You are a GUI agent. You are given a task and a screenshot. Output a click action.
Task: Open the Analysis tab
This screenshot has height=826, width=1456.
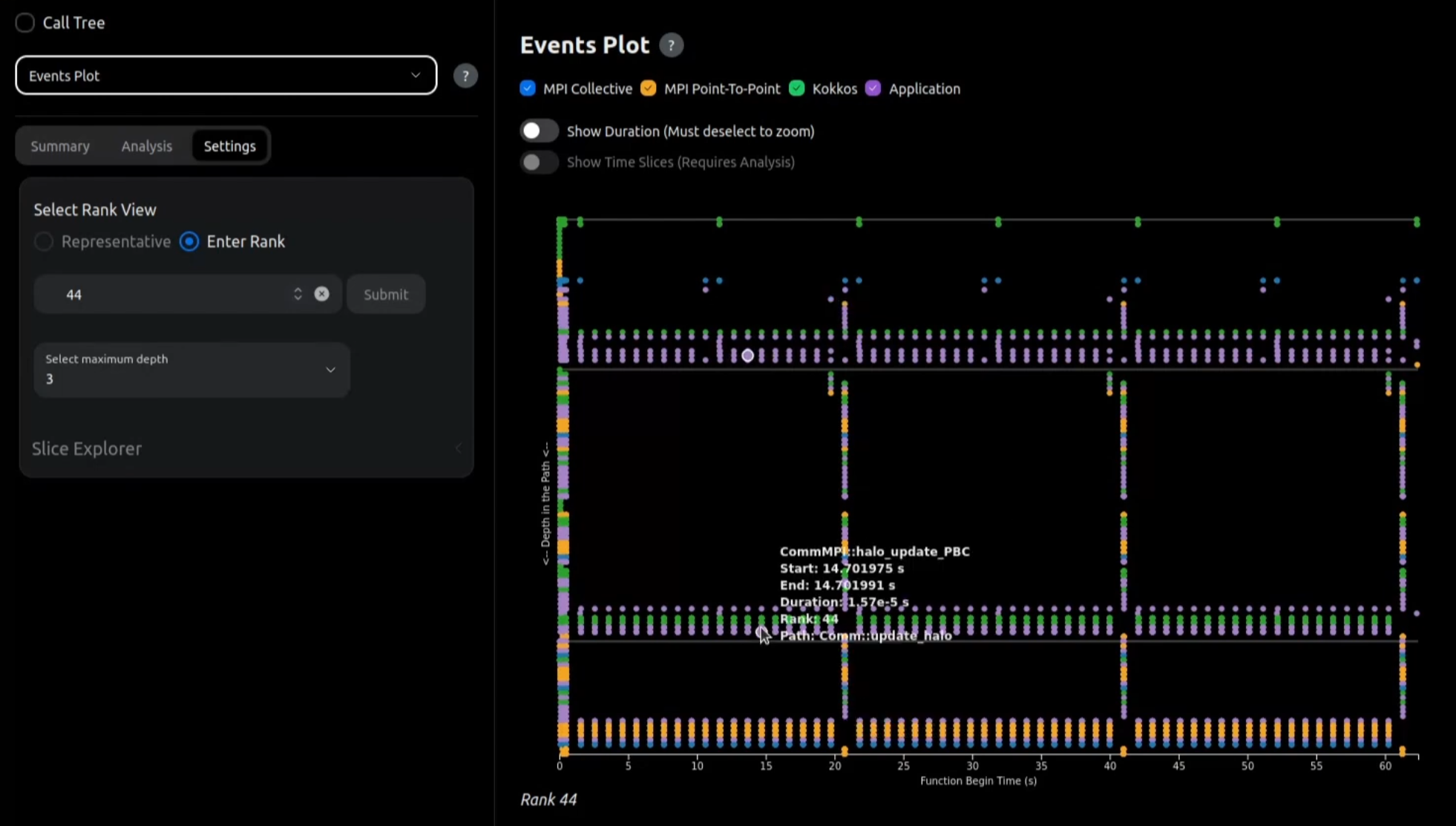146,145
